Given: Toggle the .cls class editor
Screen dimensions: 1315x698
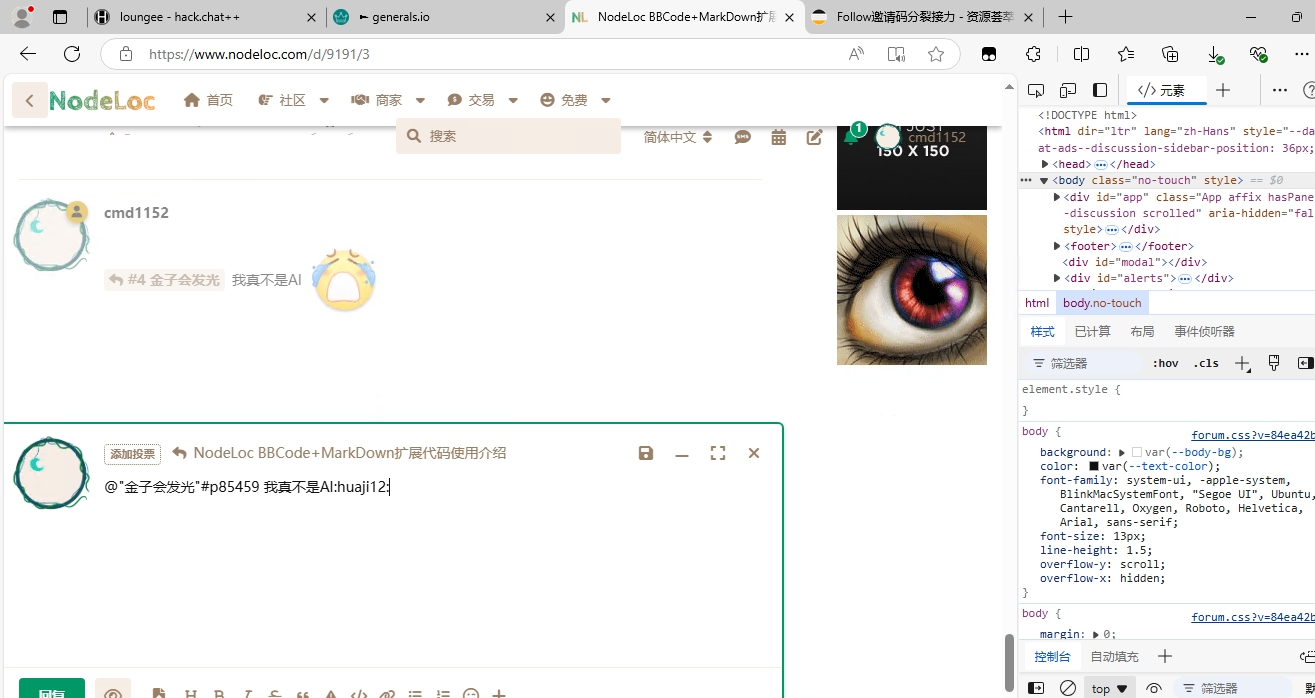Looking at the screenshot, I should click(x=1206, y=363).
